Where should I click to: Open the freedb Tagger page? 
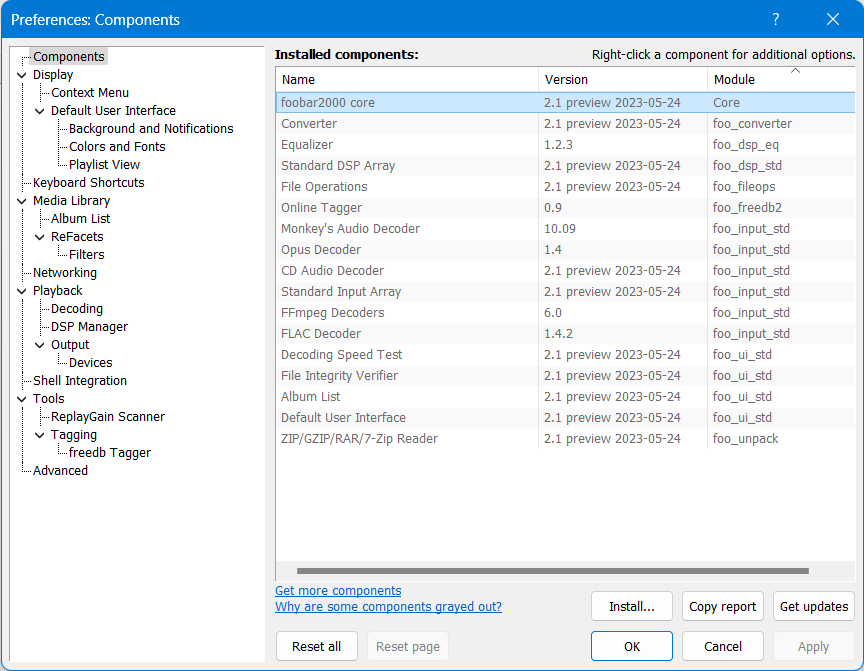pyautogui.click(x=110, y=453)
